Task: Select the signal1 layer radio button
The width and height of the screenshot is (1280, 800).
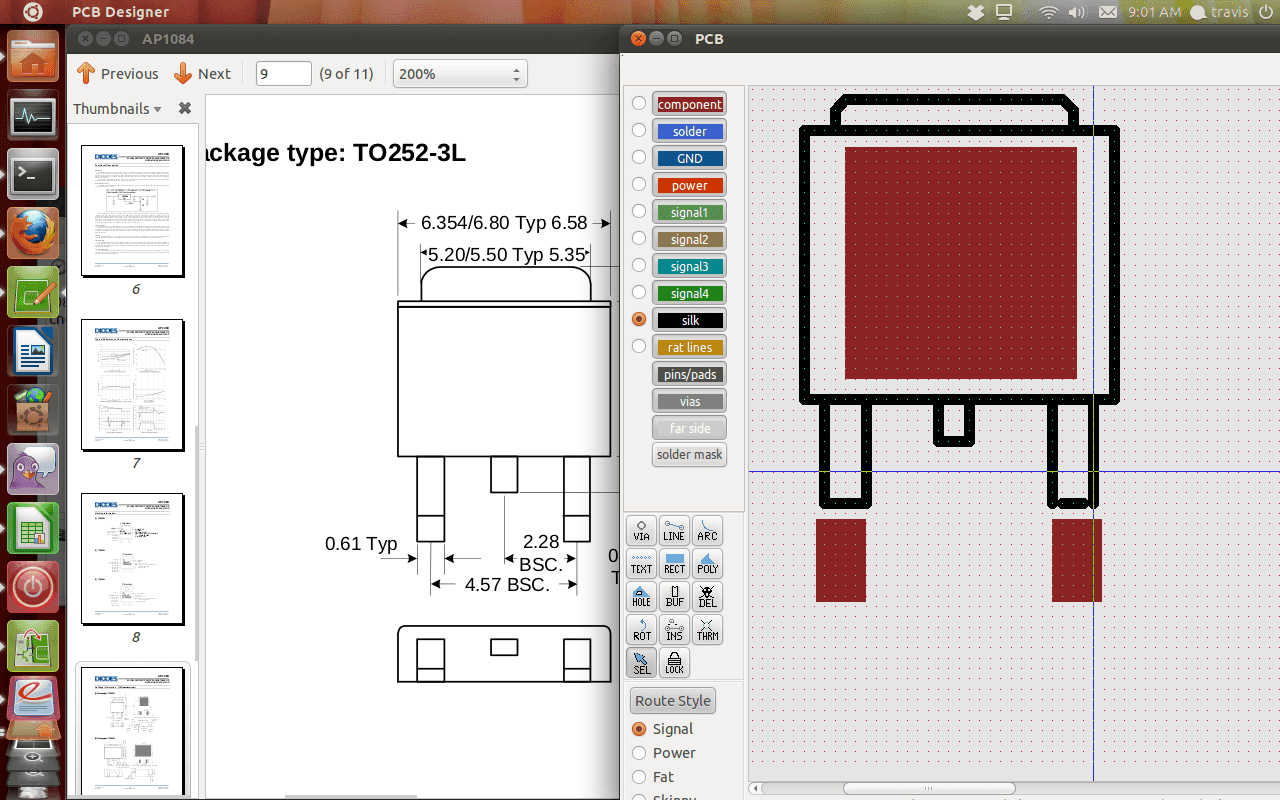Action: [639, 211]
